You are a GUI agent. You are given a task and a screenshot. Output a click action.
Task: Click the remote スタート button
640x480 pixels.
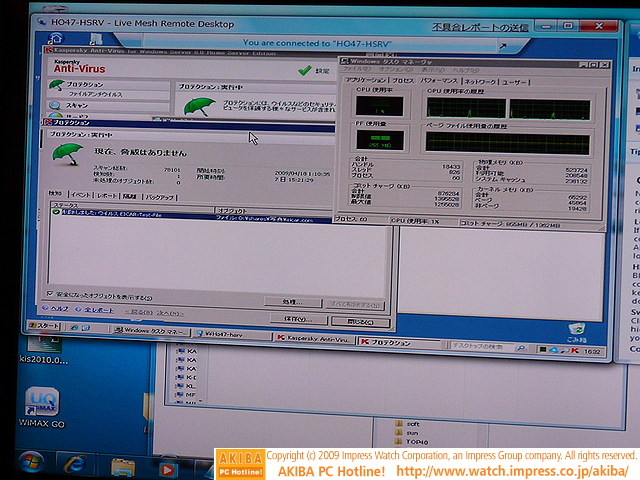tap(47, 326)
